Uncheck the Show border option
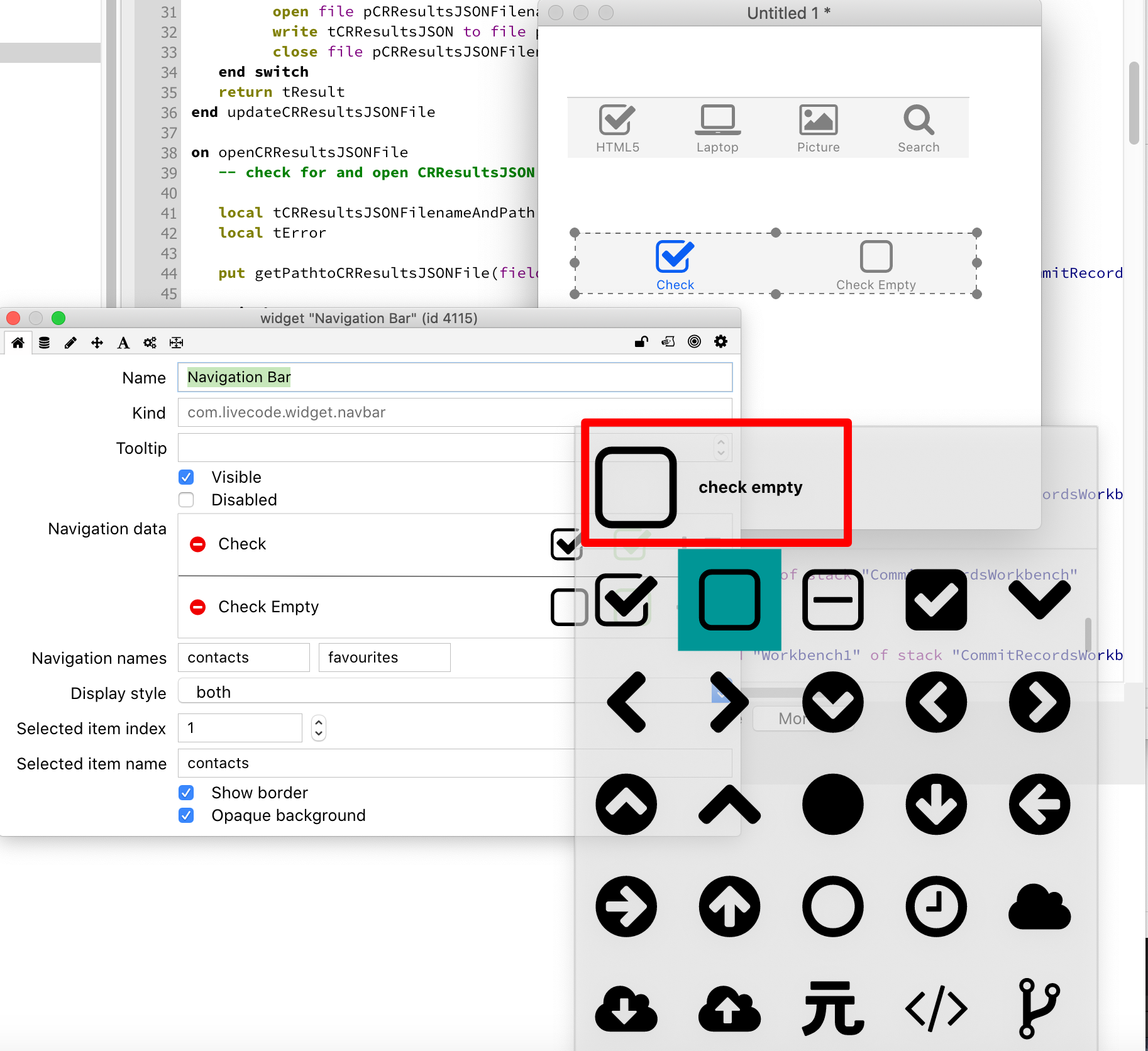Image resolution: width=1148 pixels, height=1051 pixels. [186, 793]
